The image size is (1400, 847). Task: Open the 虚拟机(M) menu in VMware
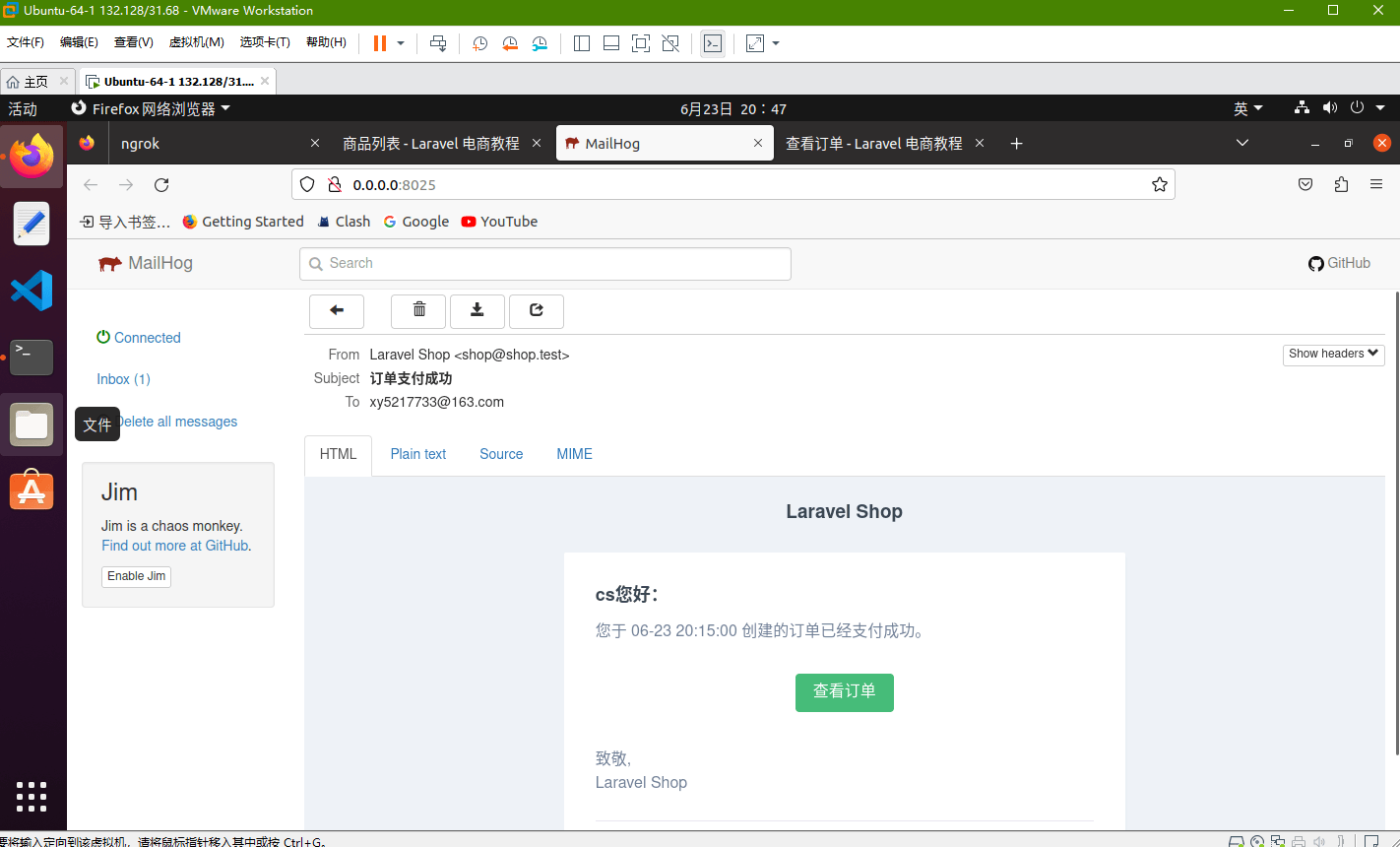(197, 42)
